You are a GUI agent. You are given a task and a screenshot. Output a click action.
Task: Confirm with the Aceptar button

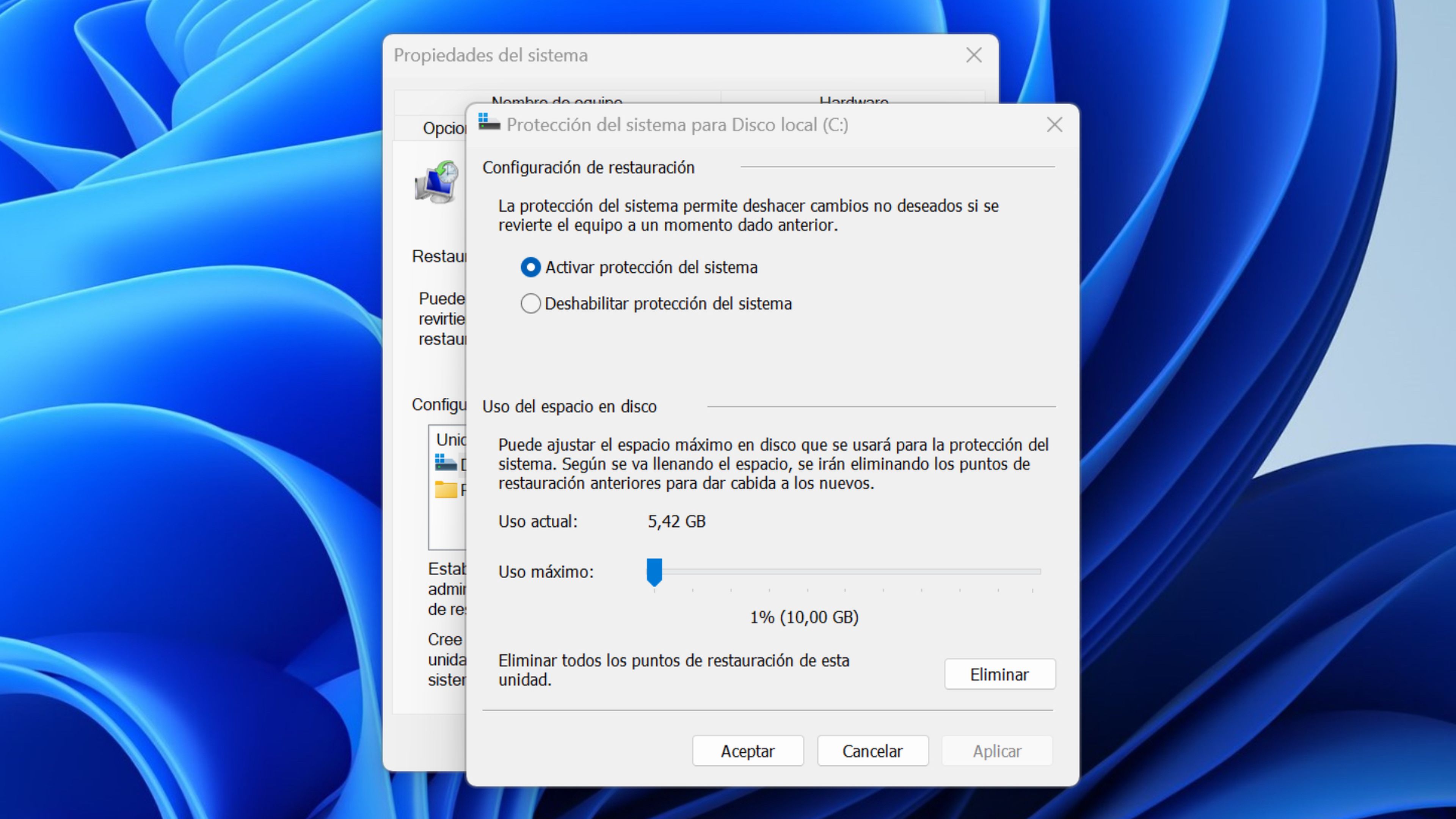point(748,751)
